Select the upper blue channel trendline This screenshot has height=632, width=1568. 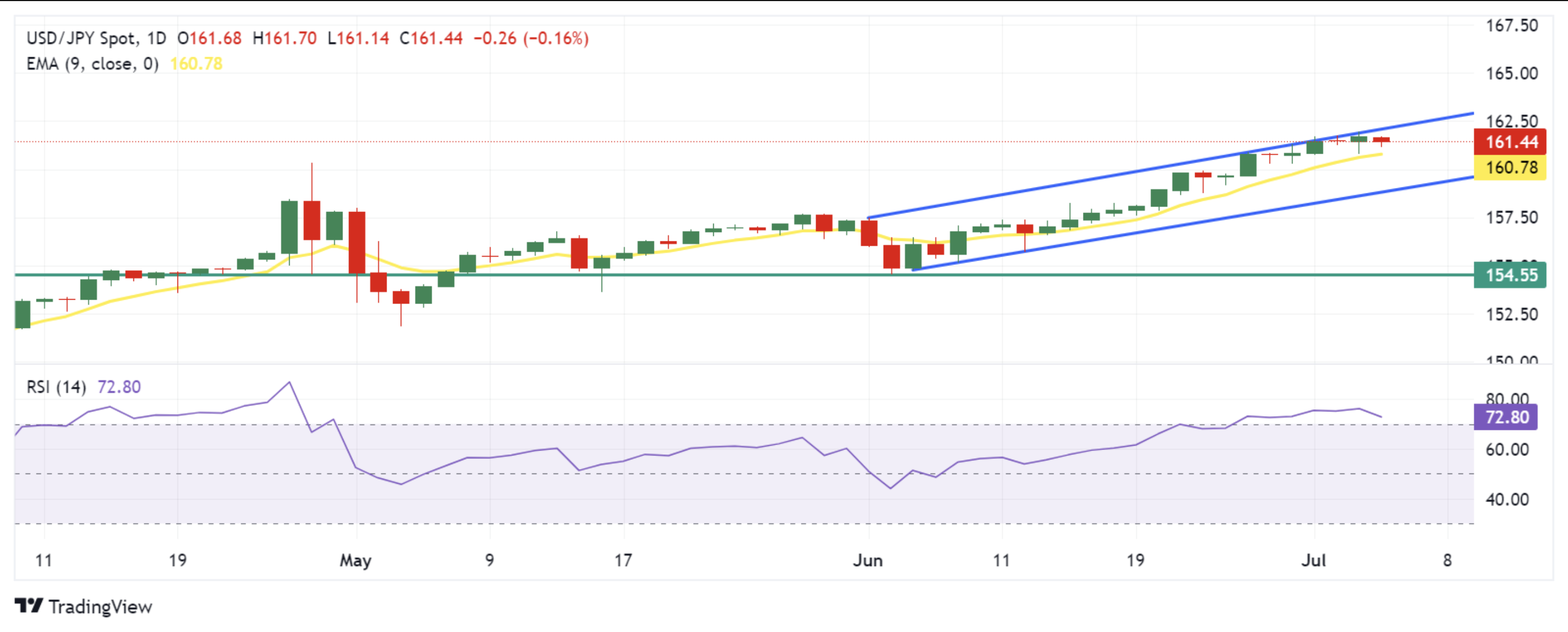pyautogui.click(x=1170, y=166)
